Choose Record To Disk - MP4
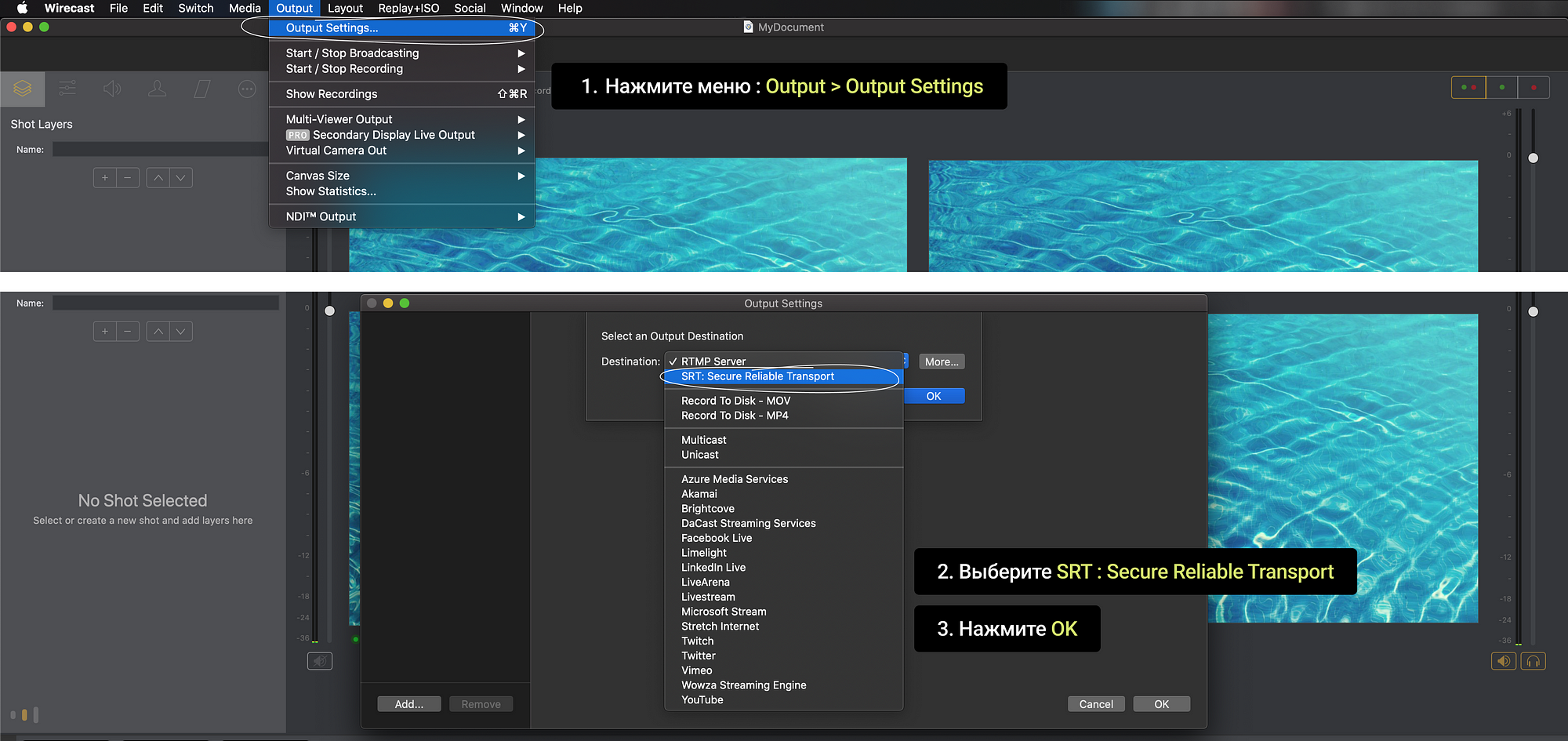 tap(784, 416)
